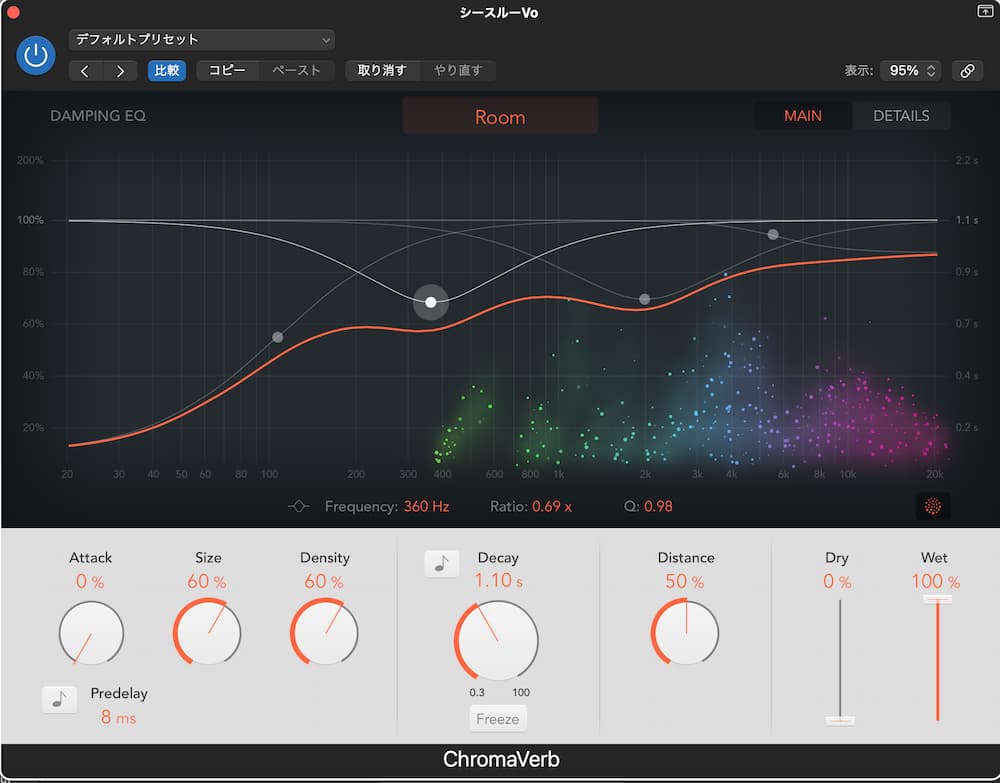Select the low-frequency EQ band point near 100 Hz
The width and height of the screenshot is (1000, 783).
coord(277,337)
